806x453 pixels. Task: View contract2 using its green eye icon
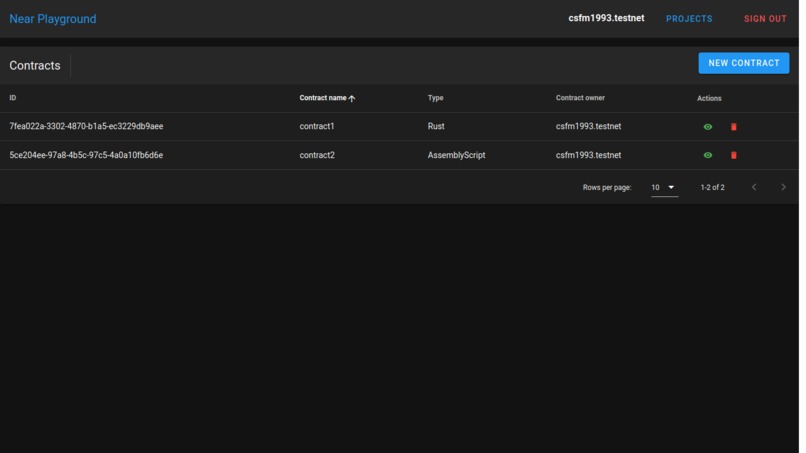(707, 155)
